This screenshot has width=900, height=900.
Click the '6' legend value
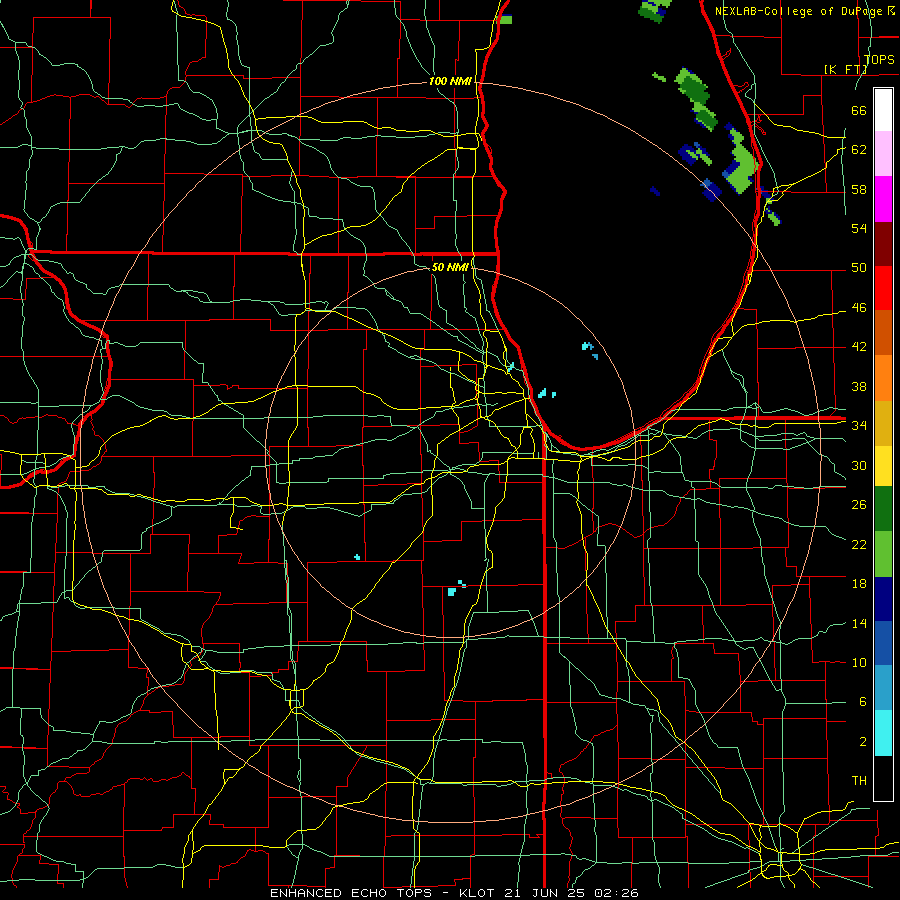tap(862, 702)
